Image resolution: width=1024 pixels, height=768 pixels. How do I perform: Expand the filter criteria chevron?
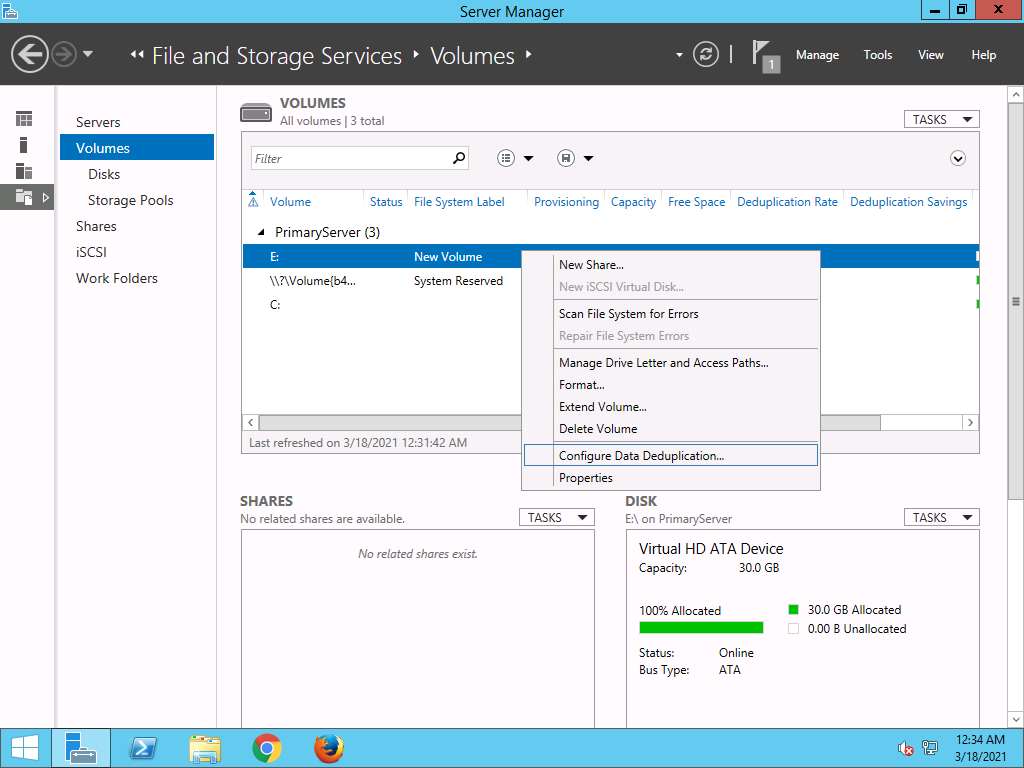[x=957, y=158]
